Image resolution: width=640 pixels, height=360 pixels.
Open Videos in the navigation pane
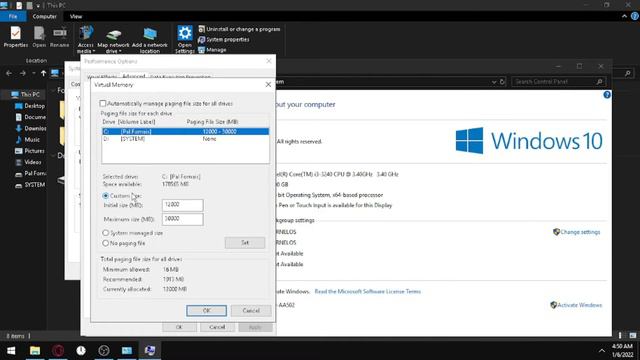[28, 162]
